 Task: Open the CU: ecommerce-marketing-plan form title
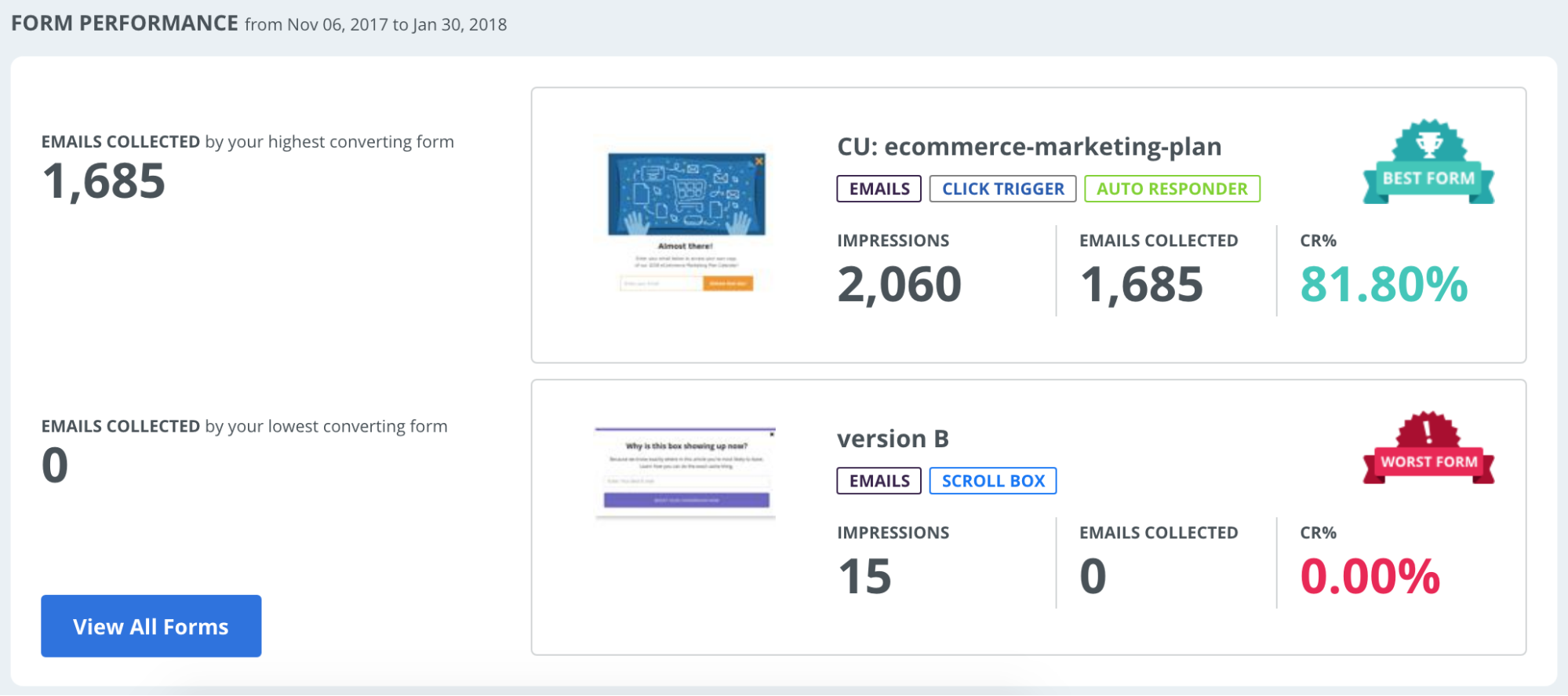(1029, 147)
